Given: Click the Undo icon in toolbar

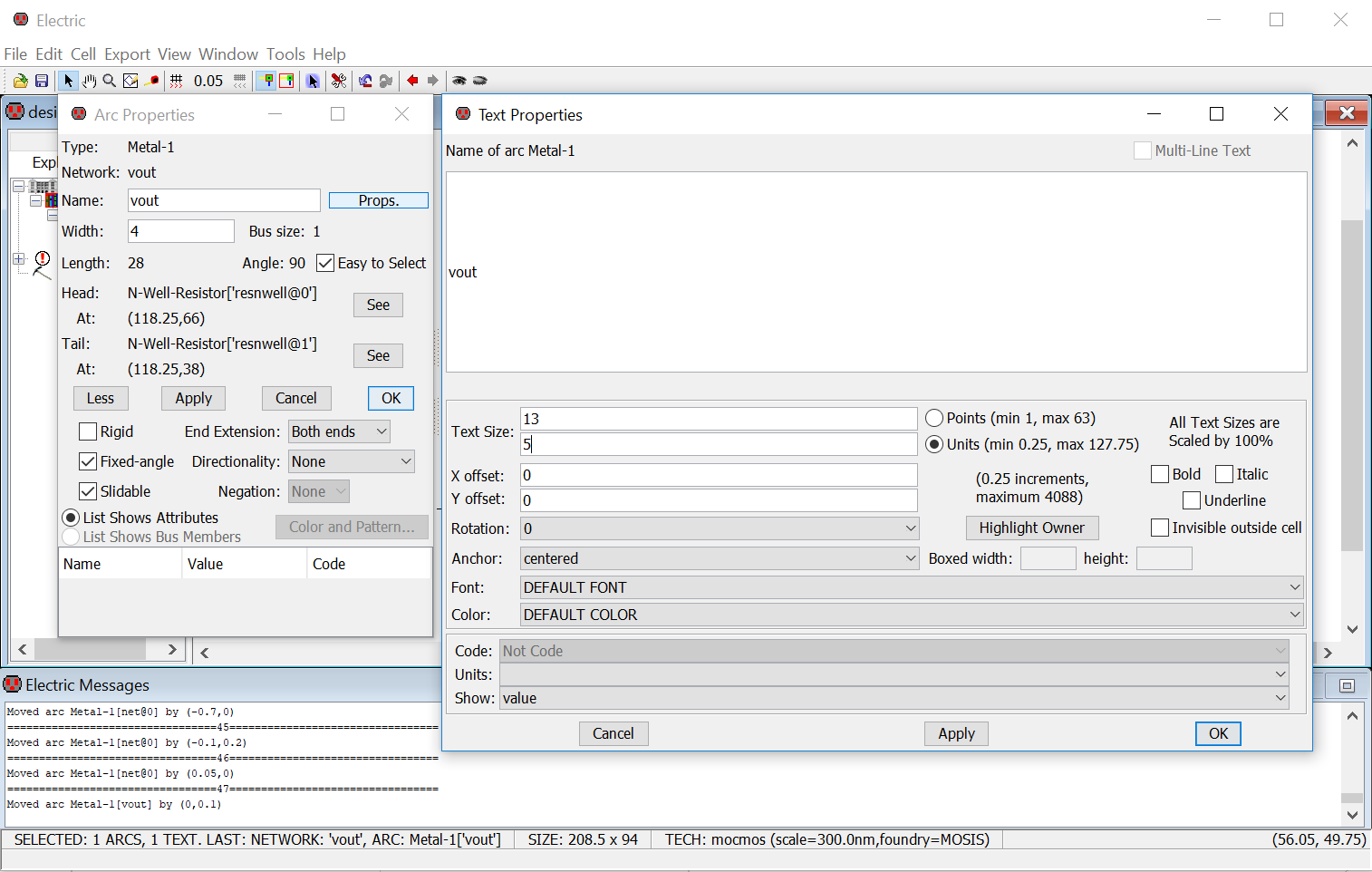Looking at the screenshot, I should [365, 81].
